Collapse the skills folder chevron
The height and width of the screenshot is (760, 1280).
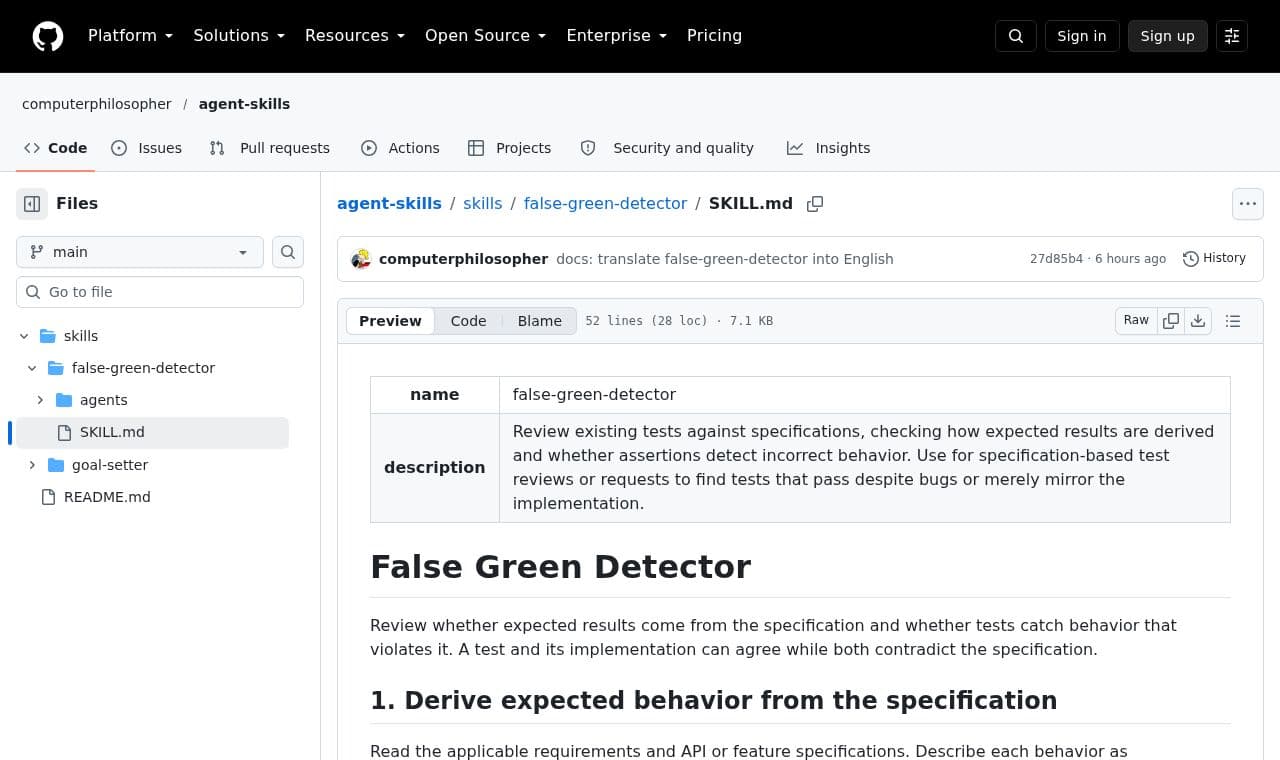[24, 336]
